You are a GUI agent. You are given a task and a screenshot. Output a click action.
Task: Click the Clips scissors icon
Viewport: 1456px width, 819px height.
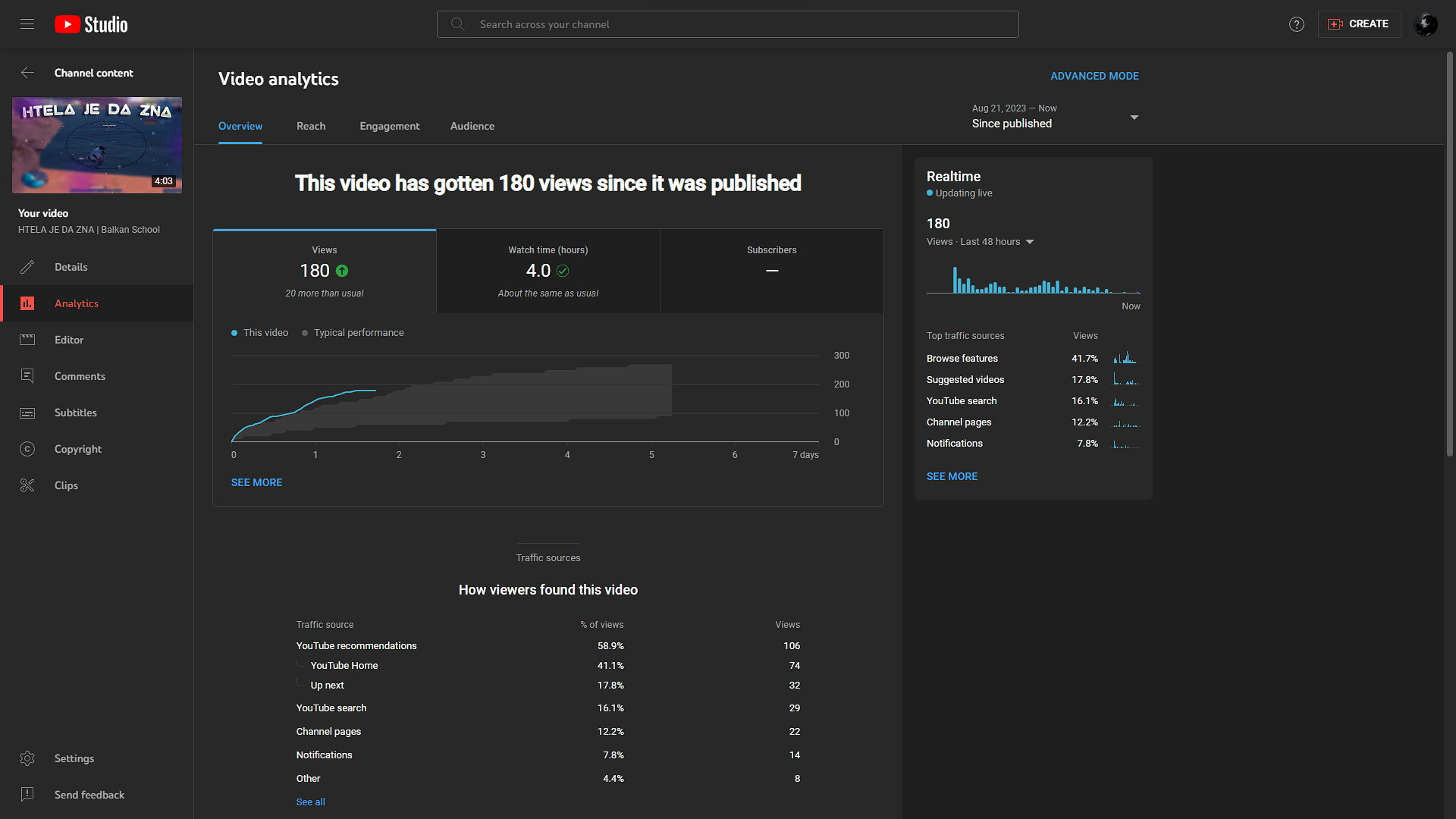pos(27,485)
